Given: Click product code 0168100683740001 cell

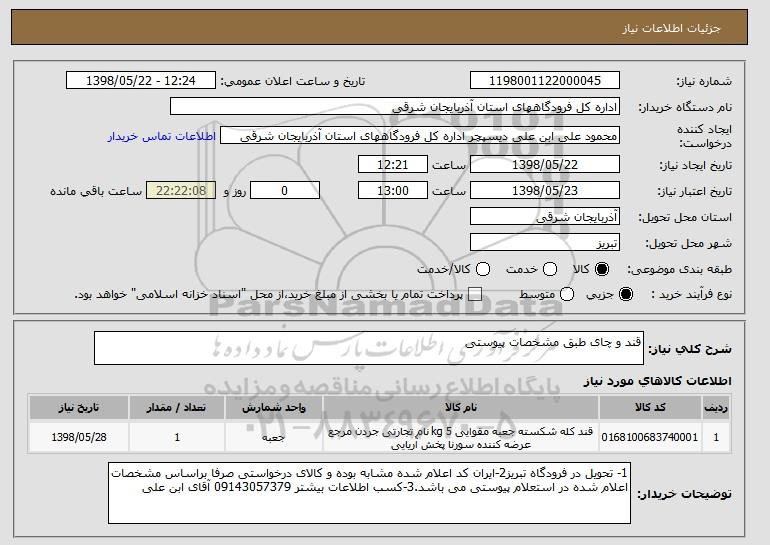Looking at the screenshot, I should [x=650, y=437].
